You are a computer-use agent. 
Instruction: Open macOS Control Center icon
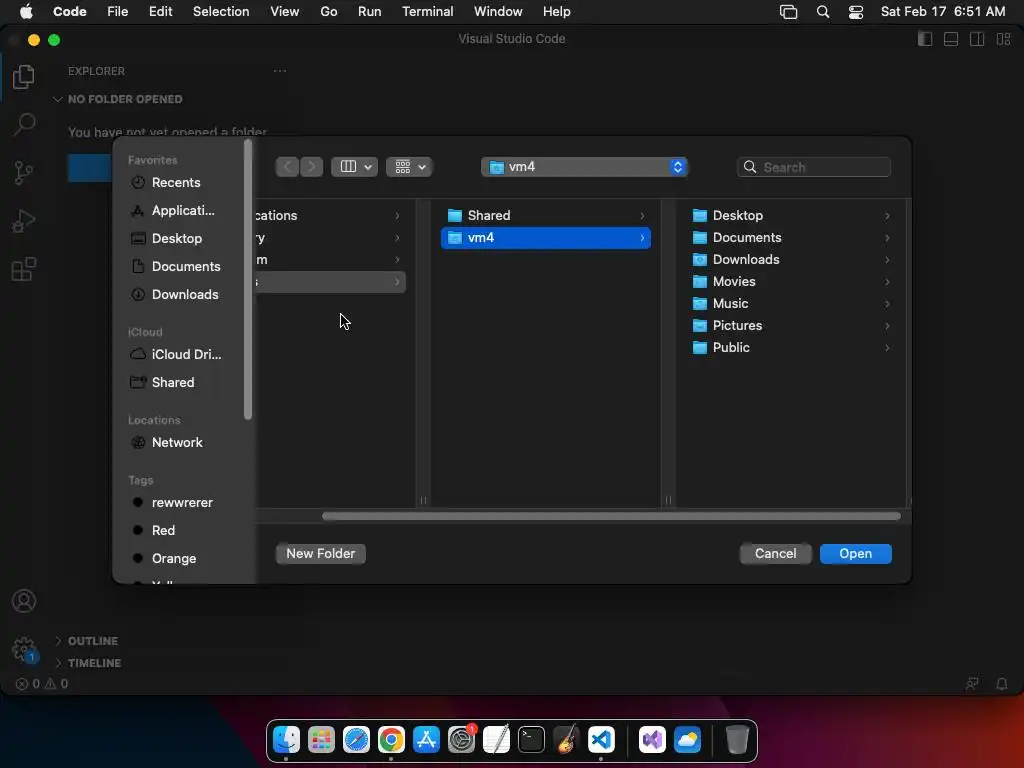coord(856,12)
